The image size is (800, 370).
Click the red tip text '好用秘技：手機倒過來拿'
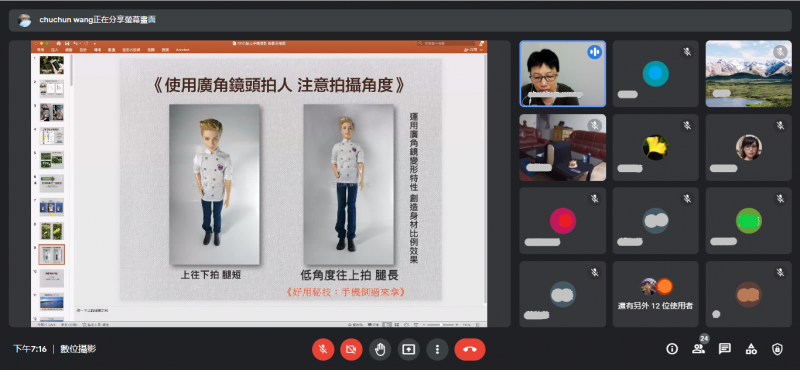346,292
